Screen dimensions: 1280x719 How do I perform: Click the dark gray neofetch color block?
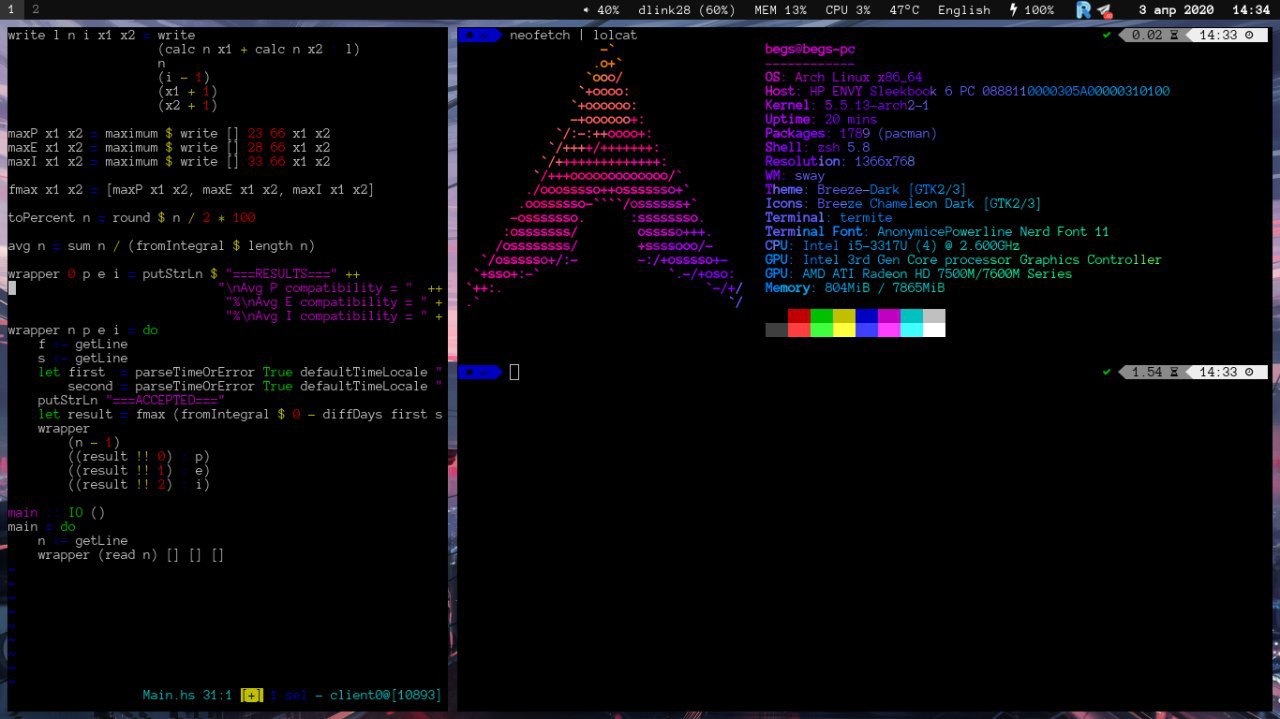[x=776, y=329]
